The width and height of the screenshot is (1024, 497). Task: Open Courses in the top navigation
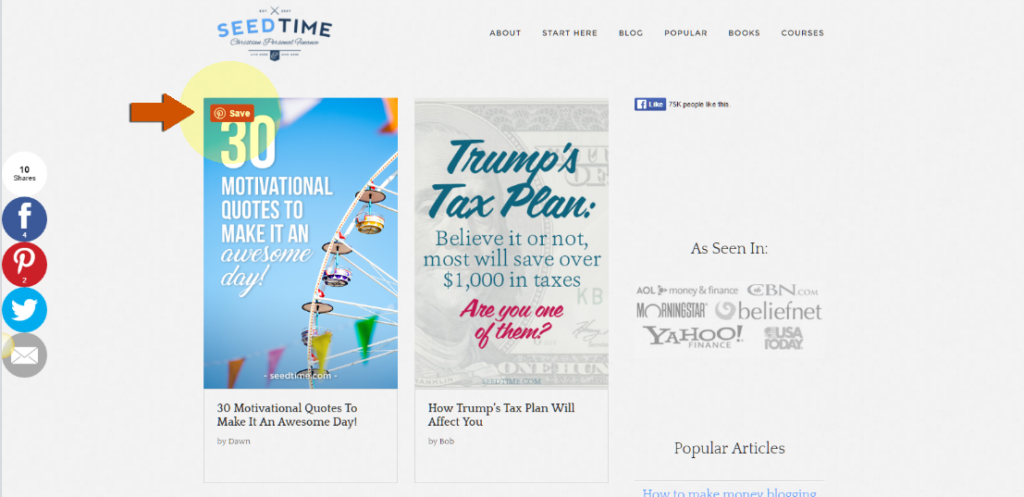click(x=803, y=33)
